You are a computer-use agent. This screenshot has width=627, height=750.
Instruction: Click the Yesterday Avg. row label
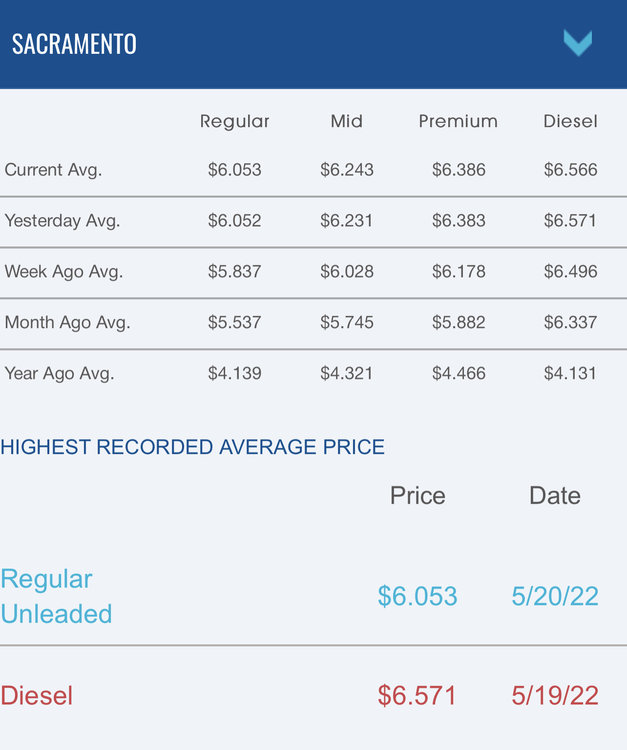click(62, 221)
